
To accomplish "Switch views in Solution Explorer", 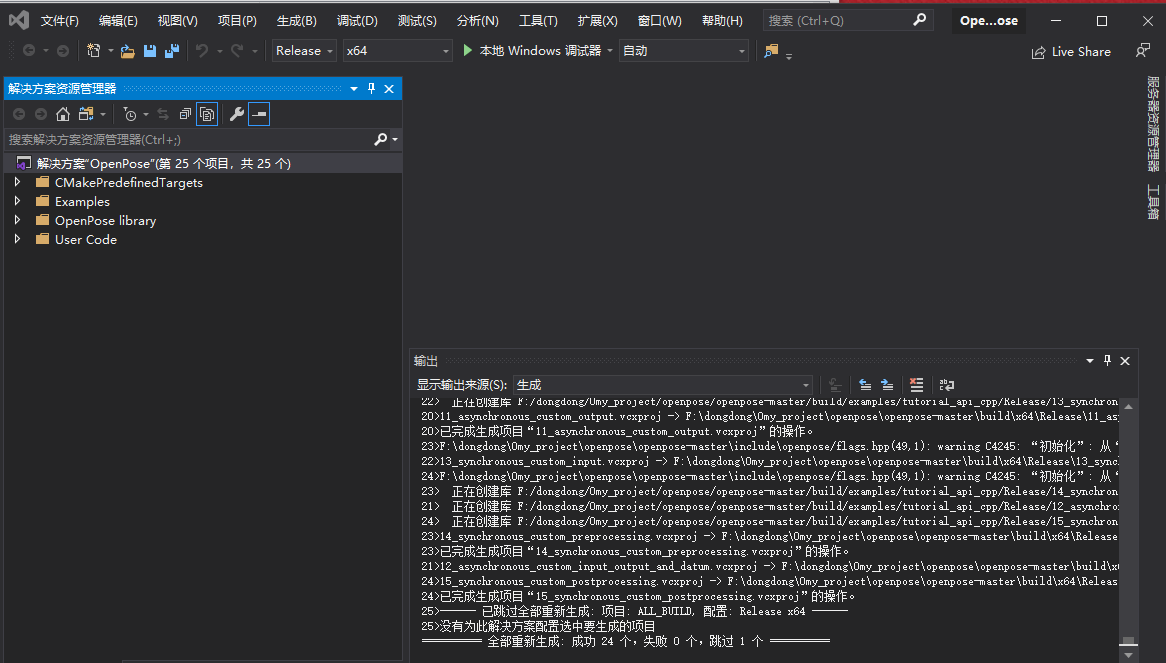I will [86, 114].
